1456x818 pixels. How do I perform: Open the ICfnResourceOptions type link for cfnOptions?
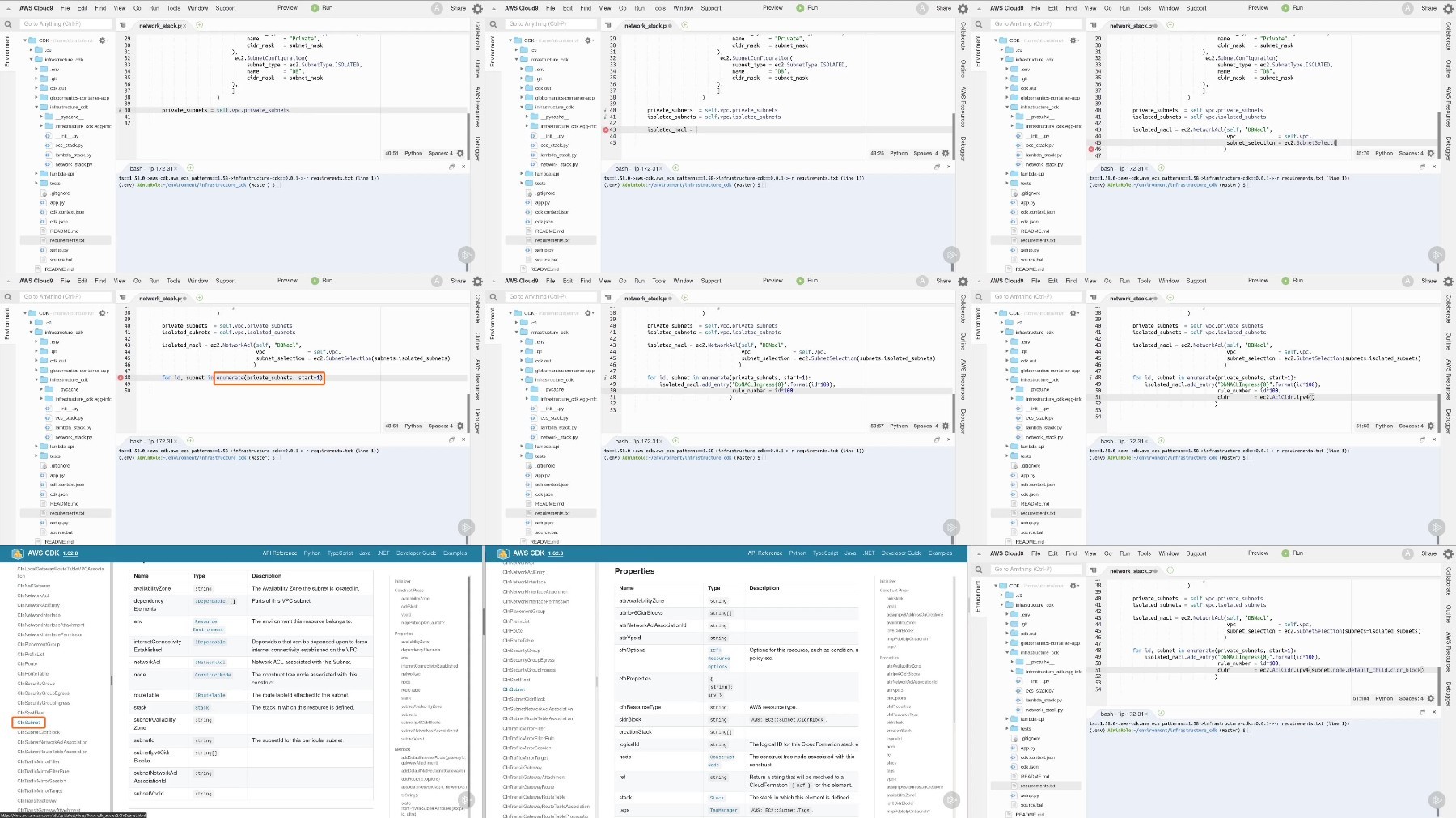coord(718,658)
